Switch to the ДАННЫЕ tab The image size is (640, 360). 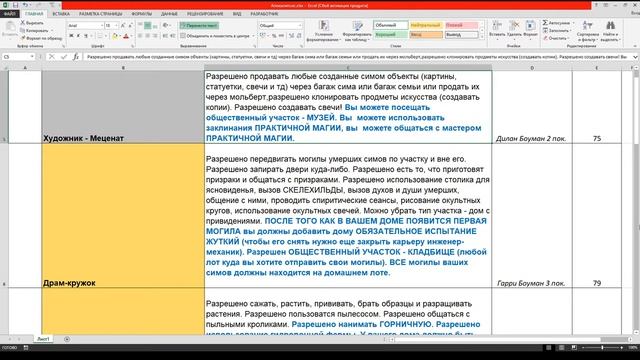click(x=169, y=14)
